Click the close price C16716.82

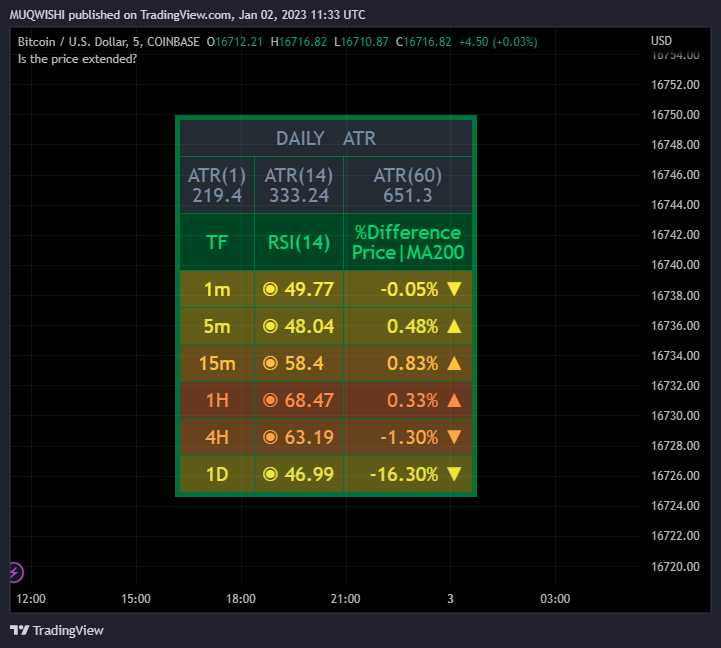(x=423, y=42)
